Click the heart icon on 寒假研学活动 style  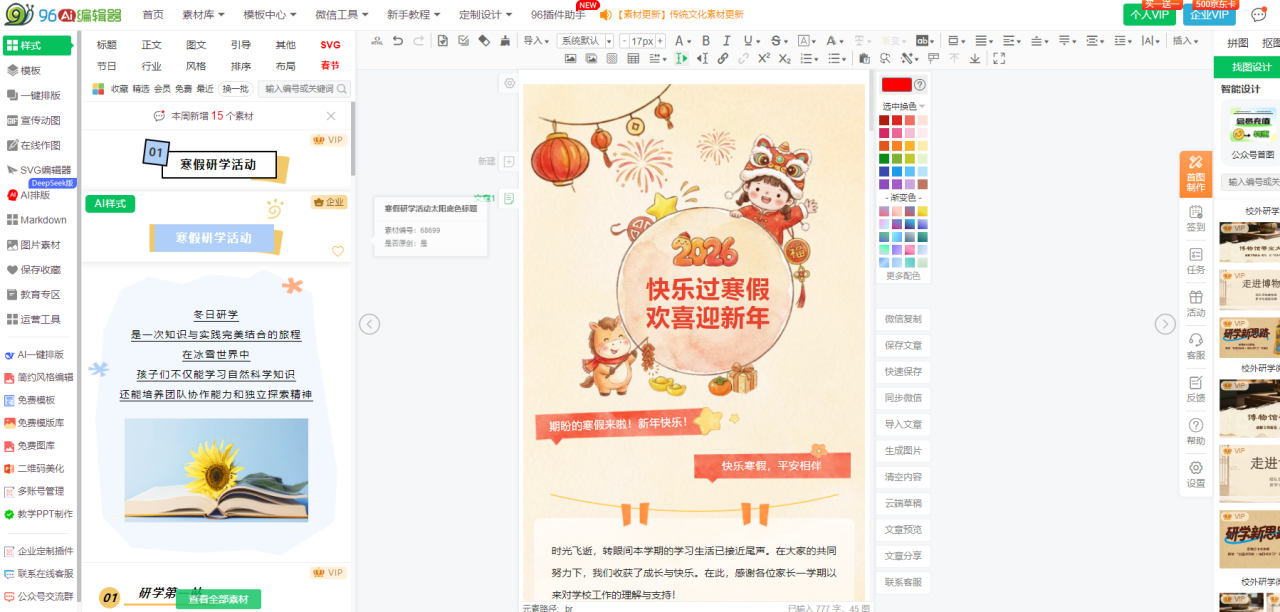click(x=337, y=251)
